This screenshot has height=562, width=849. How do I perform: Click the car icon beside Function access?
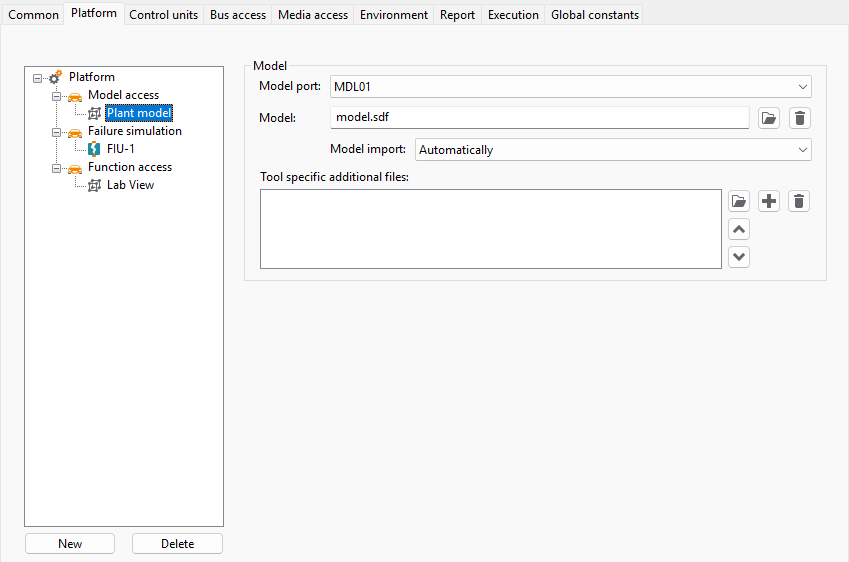pyautogui.click(x=75, y=169)
